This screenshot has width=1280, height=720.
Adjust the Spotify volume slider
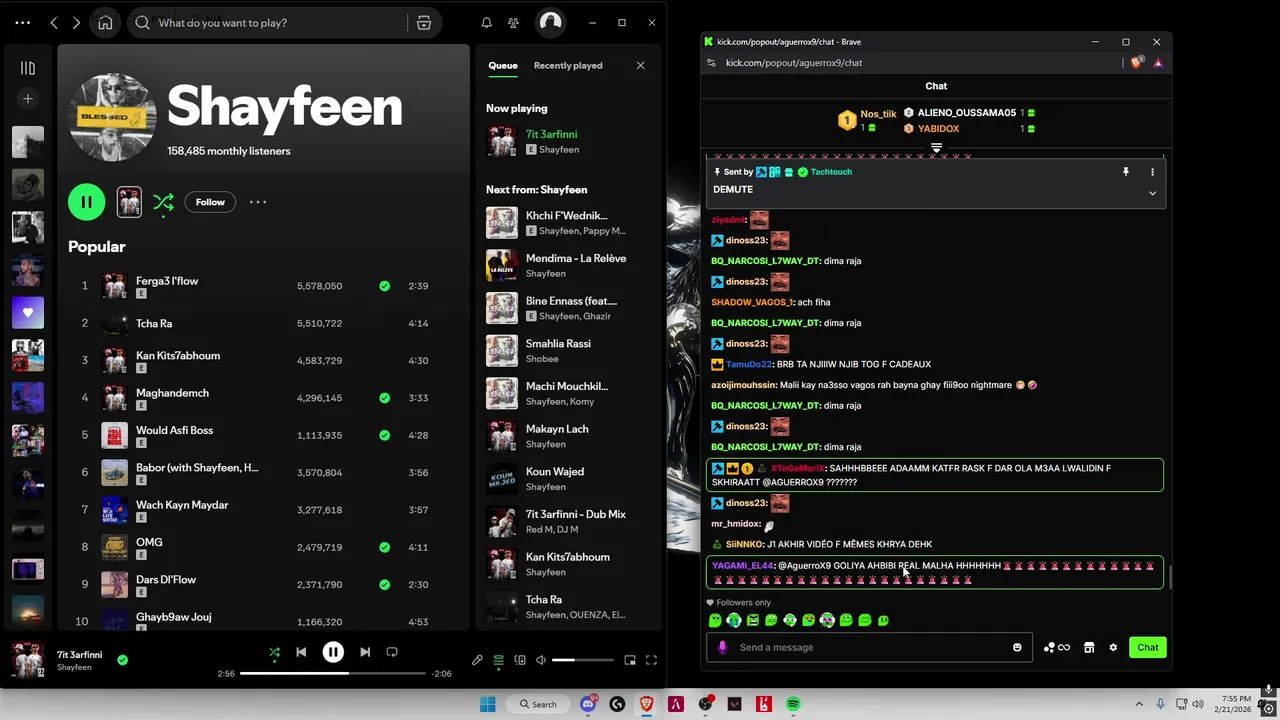tap(583, 660)
